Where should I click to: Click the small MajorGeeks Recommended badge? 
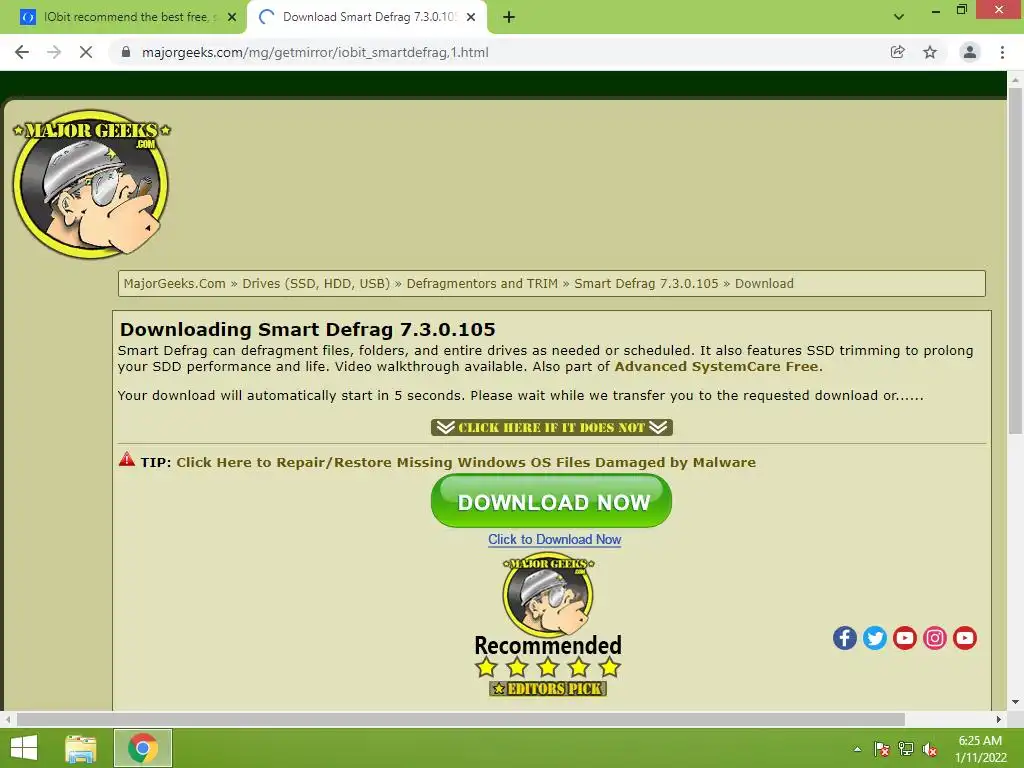coord(548,596)
